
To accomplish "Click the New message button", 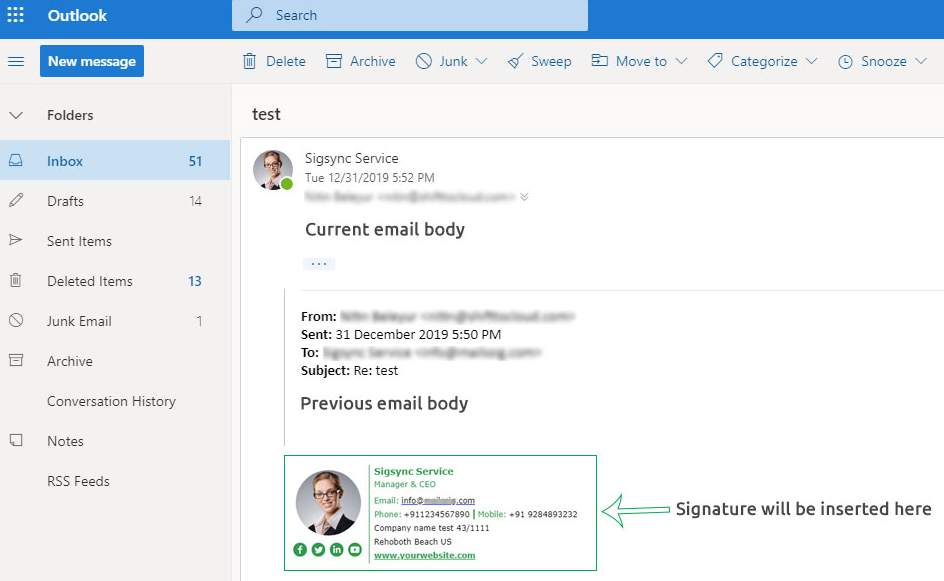I will [x=92, y=61].
